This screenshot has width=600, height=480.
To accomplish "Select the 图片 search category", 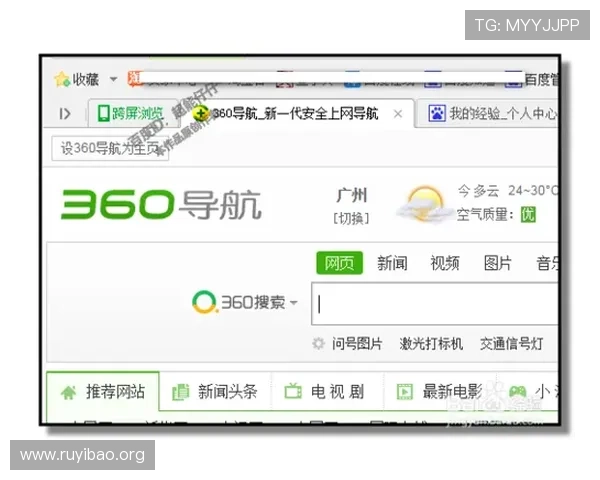I will click(x=497, y=263).
